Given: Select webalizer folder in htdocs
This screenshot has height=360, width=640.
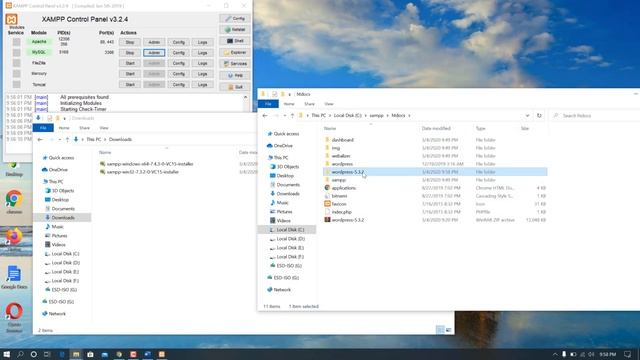Looking at the screenshot, I should [341, 156].
